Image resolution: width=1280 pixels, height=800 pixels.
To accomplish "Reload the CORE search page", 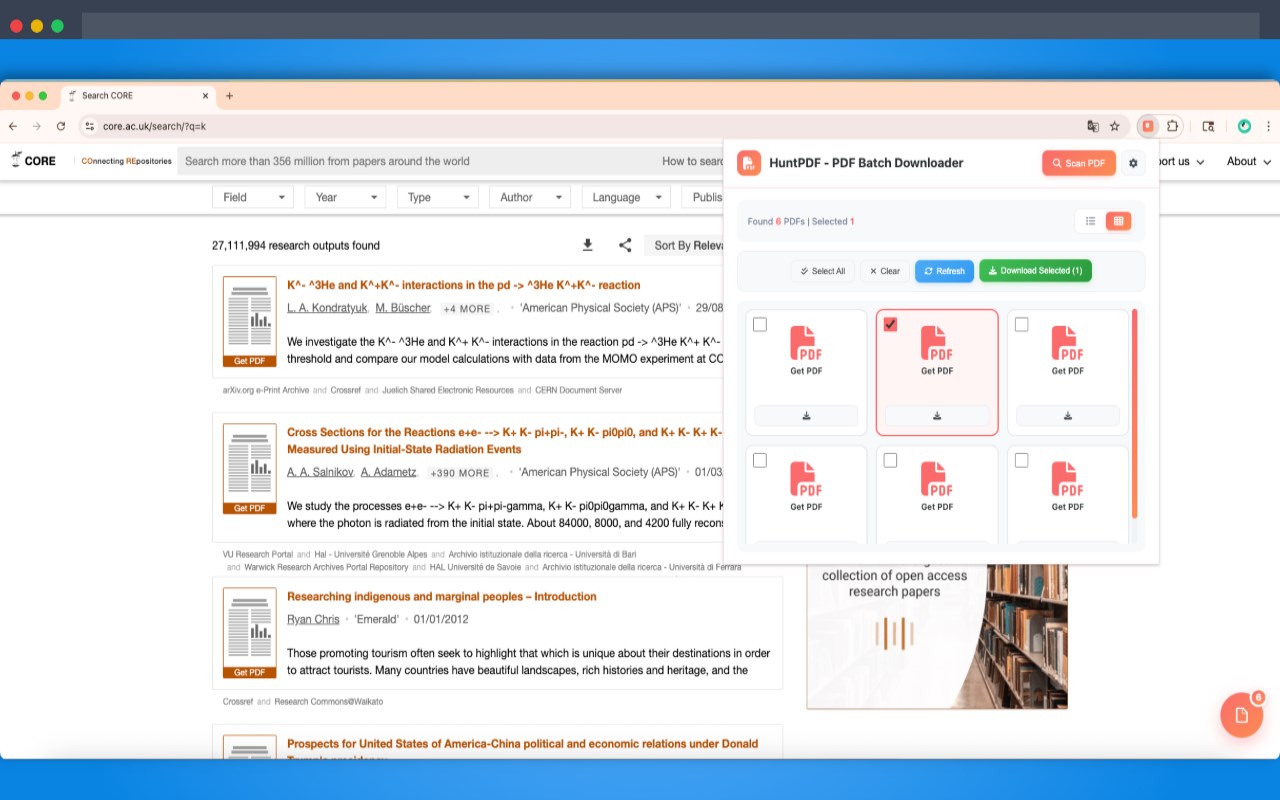I will (61, 126).
